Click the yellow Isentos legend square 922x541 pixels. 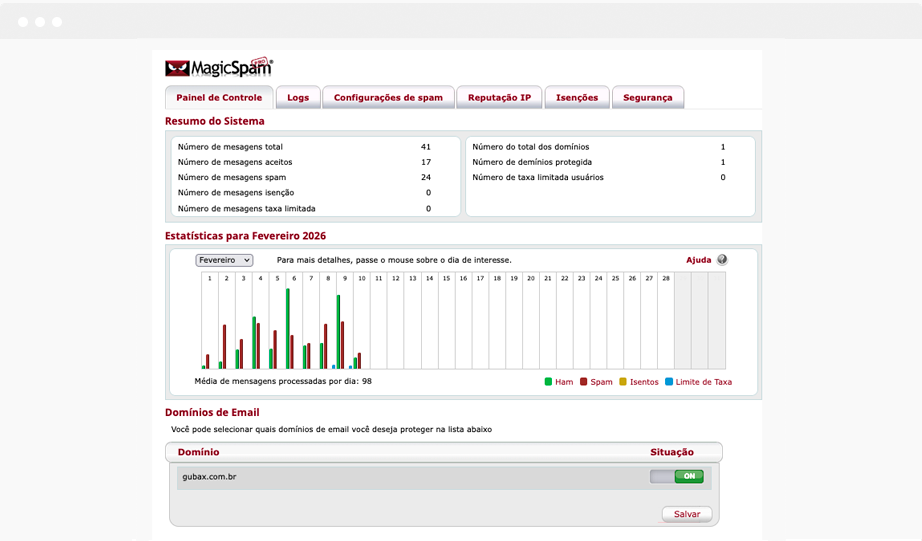tap(623, 382)
